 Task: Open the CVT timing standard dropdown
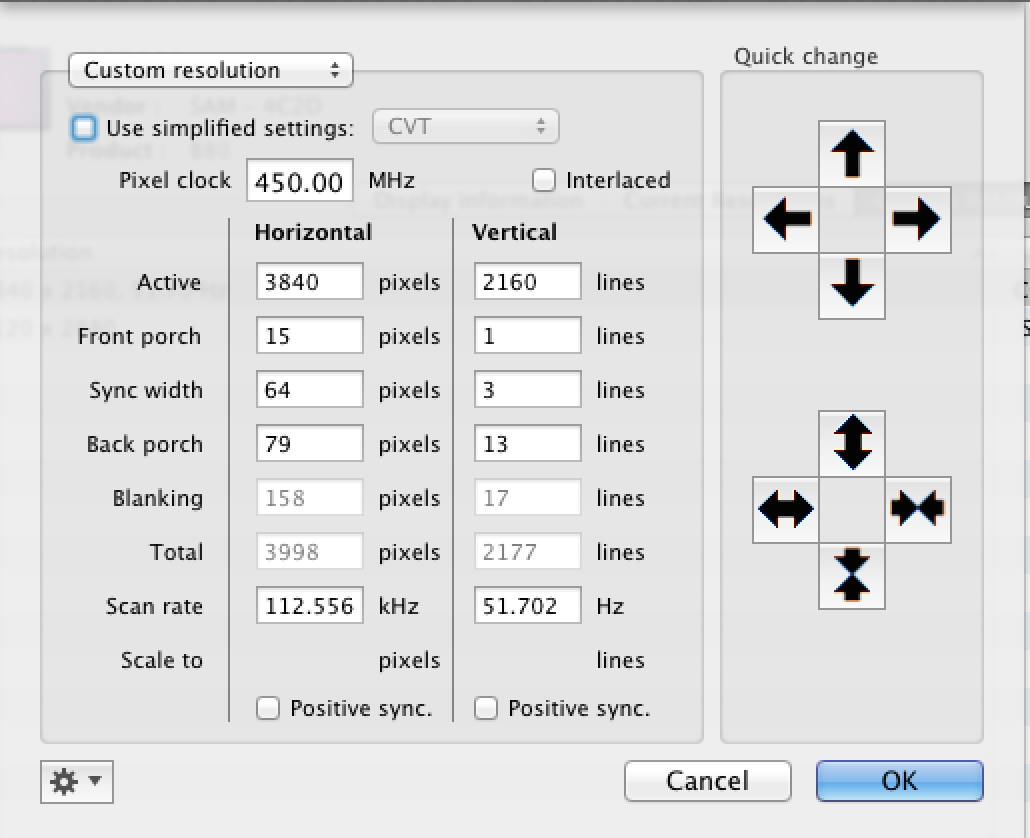coord(466,126)
